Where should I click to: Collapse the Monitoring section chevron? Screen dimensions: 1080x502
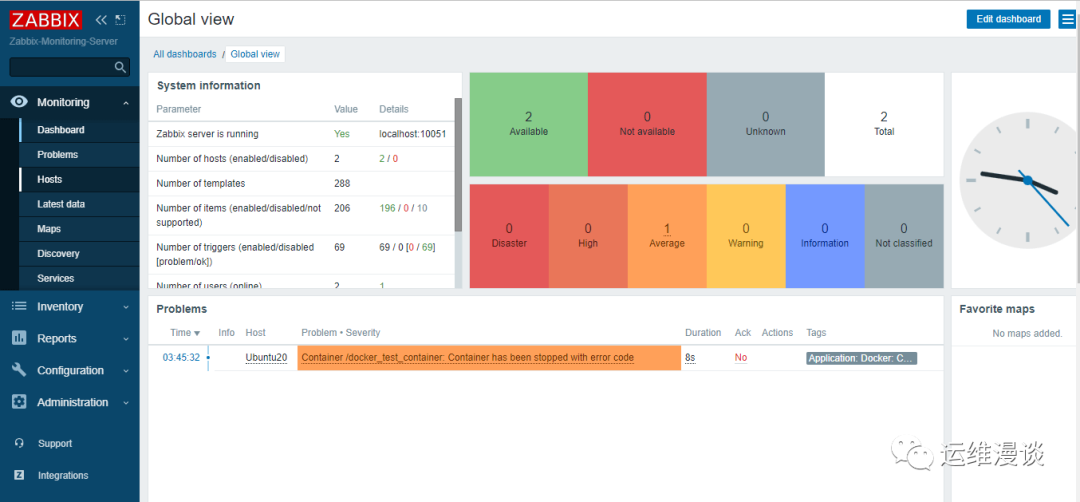tap(125, 103)
